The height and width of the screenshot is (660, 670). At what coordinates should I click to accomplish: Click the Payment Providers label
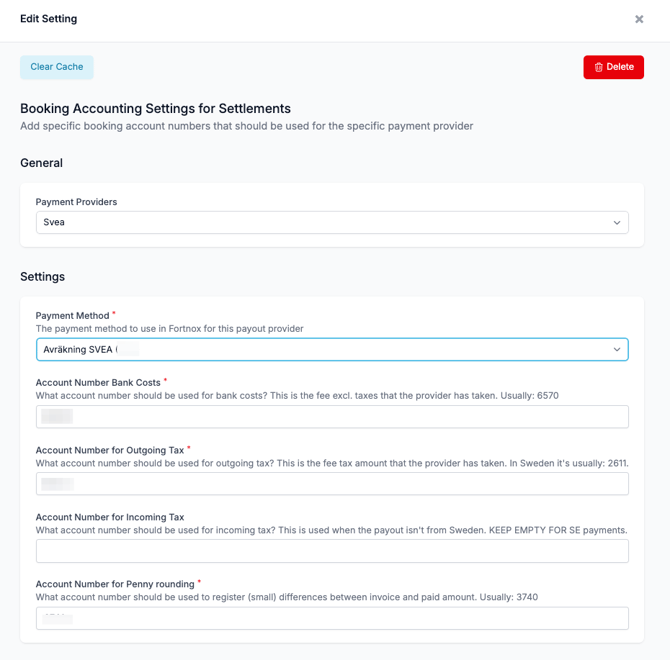(x=76, y=202)
